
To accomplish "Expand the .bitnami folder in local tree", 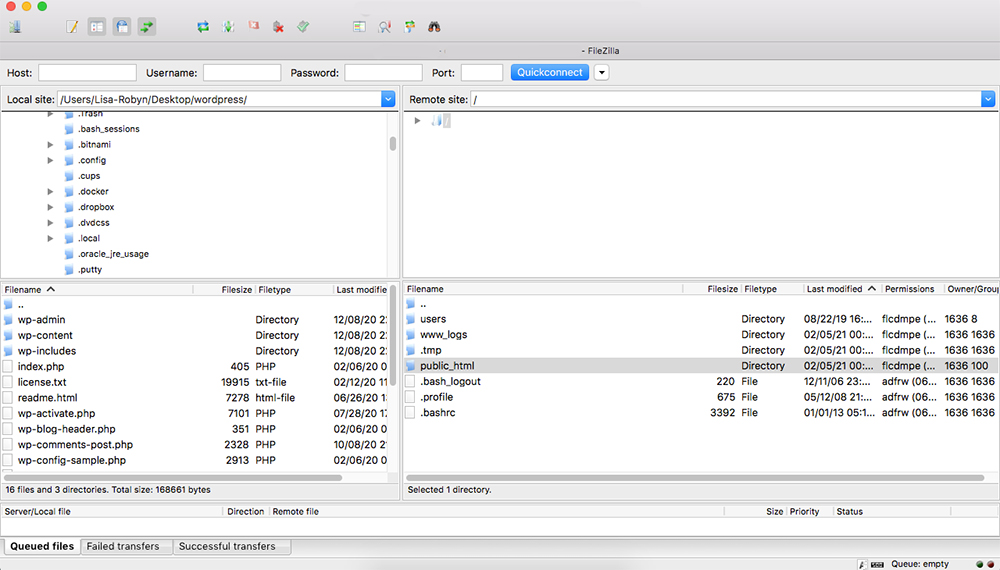I will point(50,145).
